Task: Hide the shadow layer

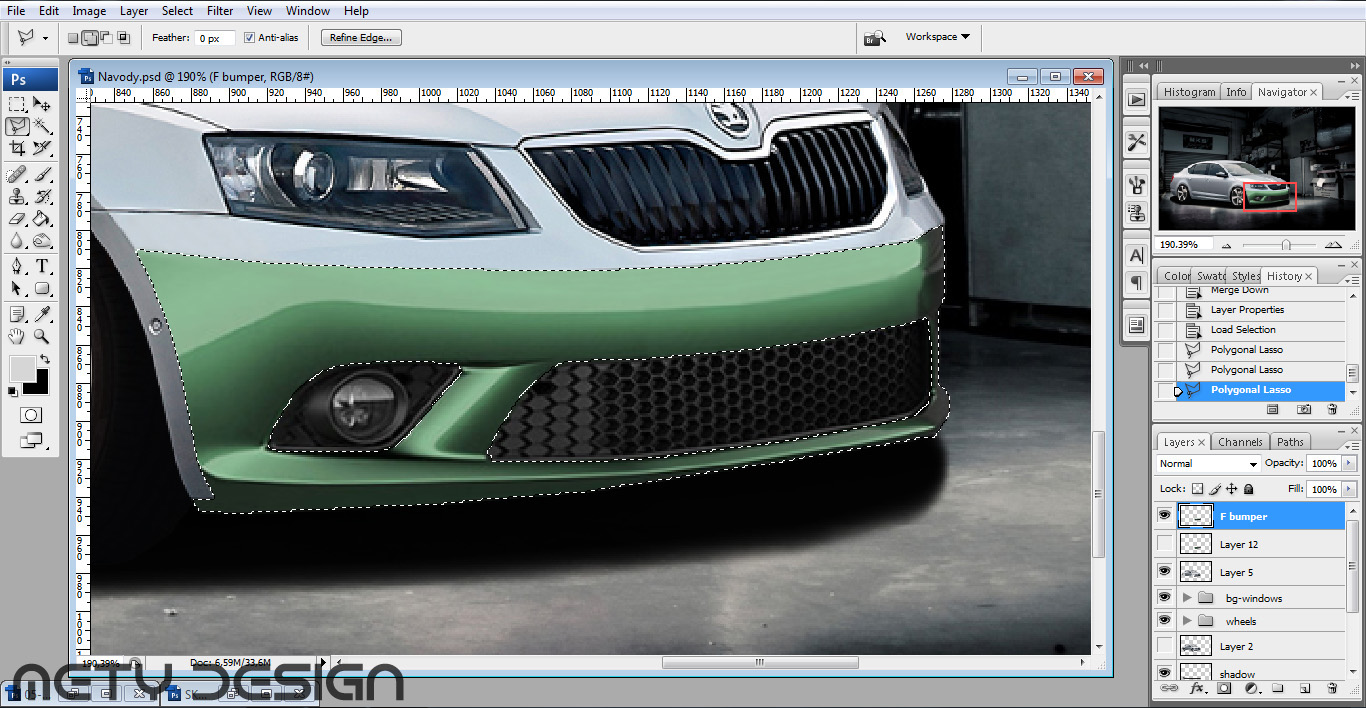Action: pyautogui.click(x=1164, y=673)
